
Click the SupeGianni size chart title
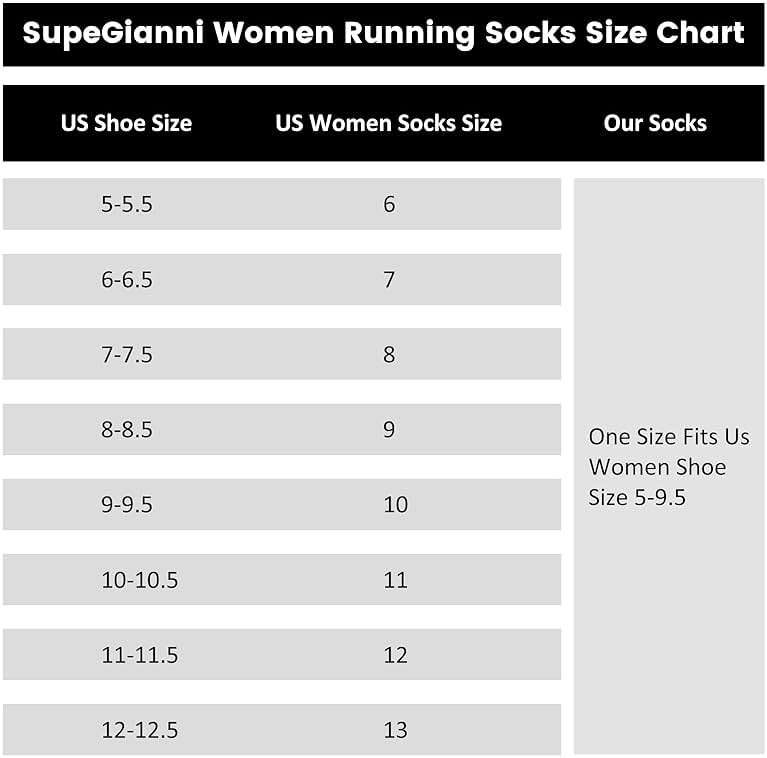pos(383,33)
